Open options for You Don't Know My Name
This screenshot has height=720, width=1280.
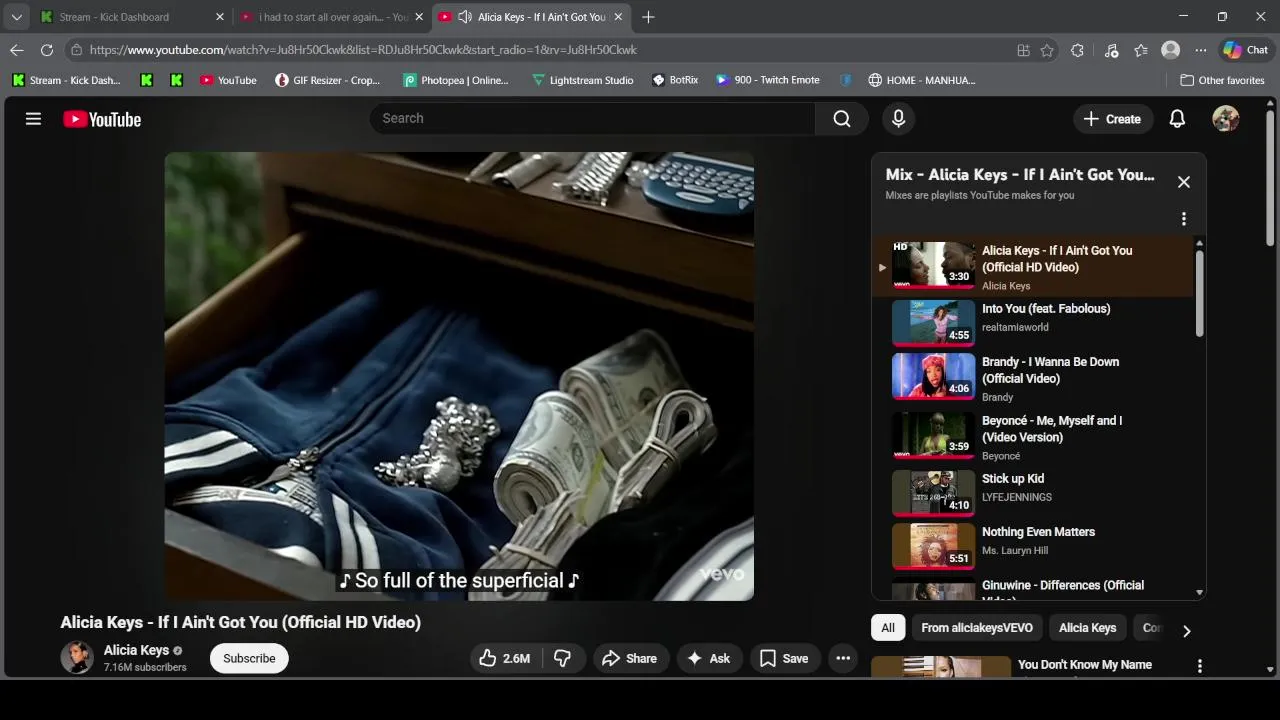tap(1200, 666)
